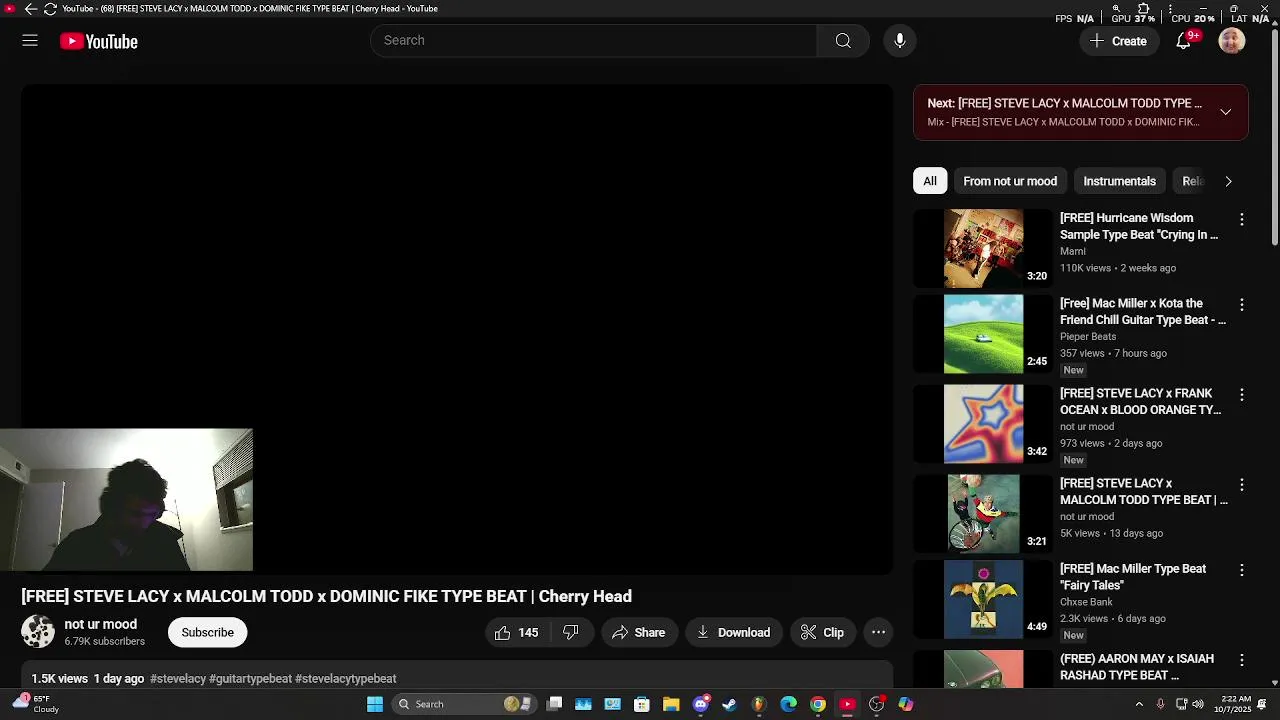
Task: Open options for Mac Miller Kota video
Action: pos(1242,304)
